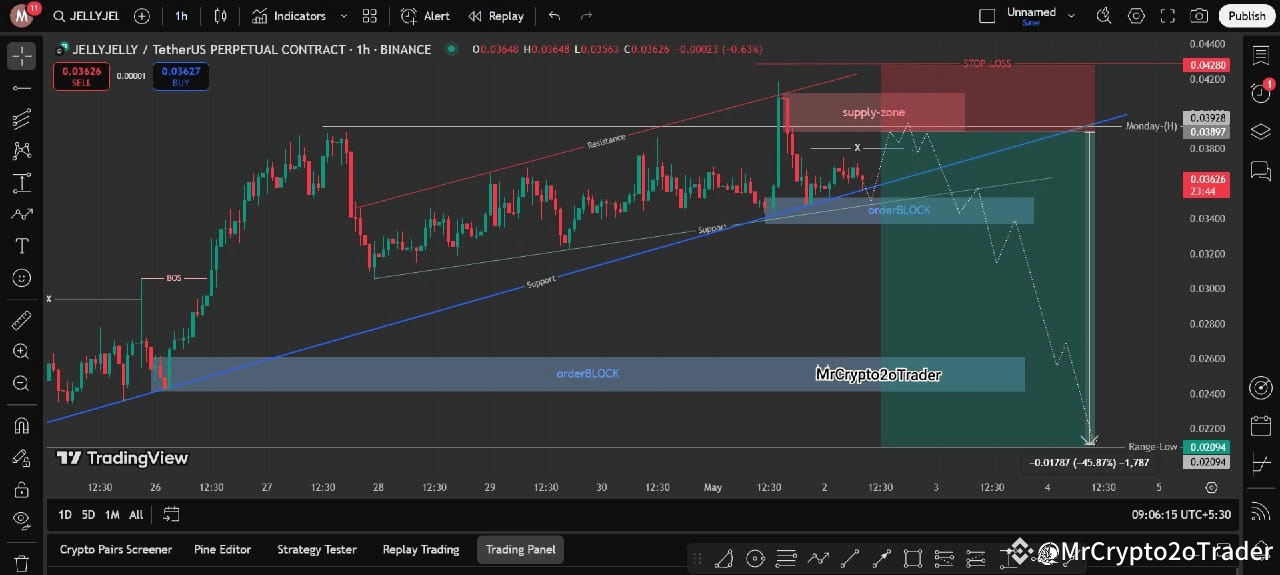The image size is (1280, 575).
Task: Expand the favorite indicators chevron
Action: click(x=344, y=16)
